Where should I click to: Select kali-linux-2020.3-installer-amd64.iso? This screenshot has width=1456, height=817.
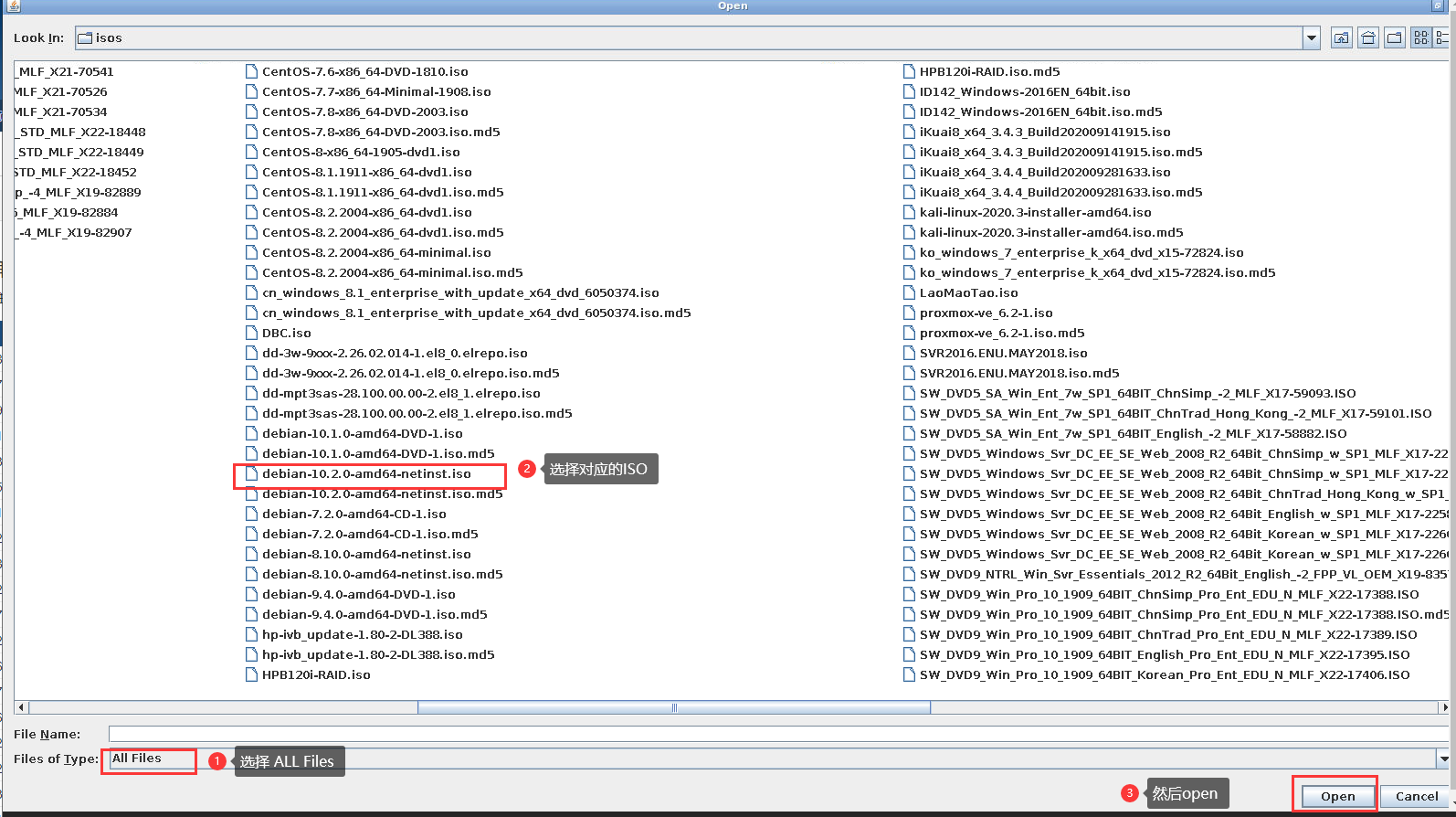pyautogui.click(x=1035, y=213)
